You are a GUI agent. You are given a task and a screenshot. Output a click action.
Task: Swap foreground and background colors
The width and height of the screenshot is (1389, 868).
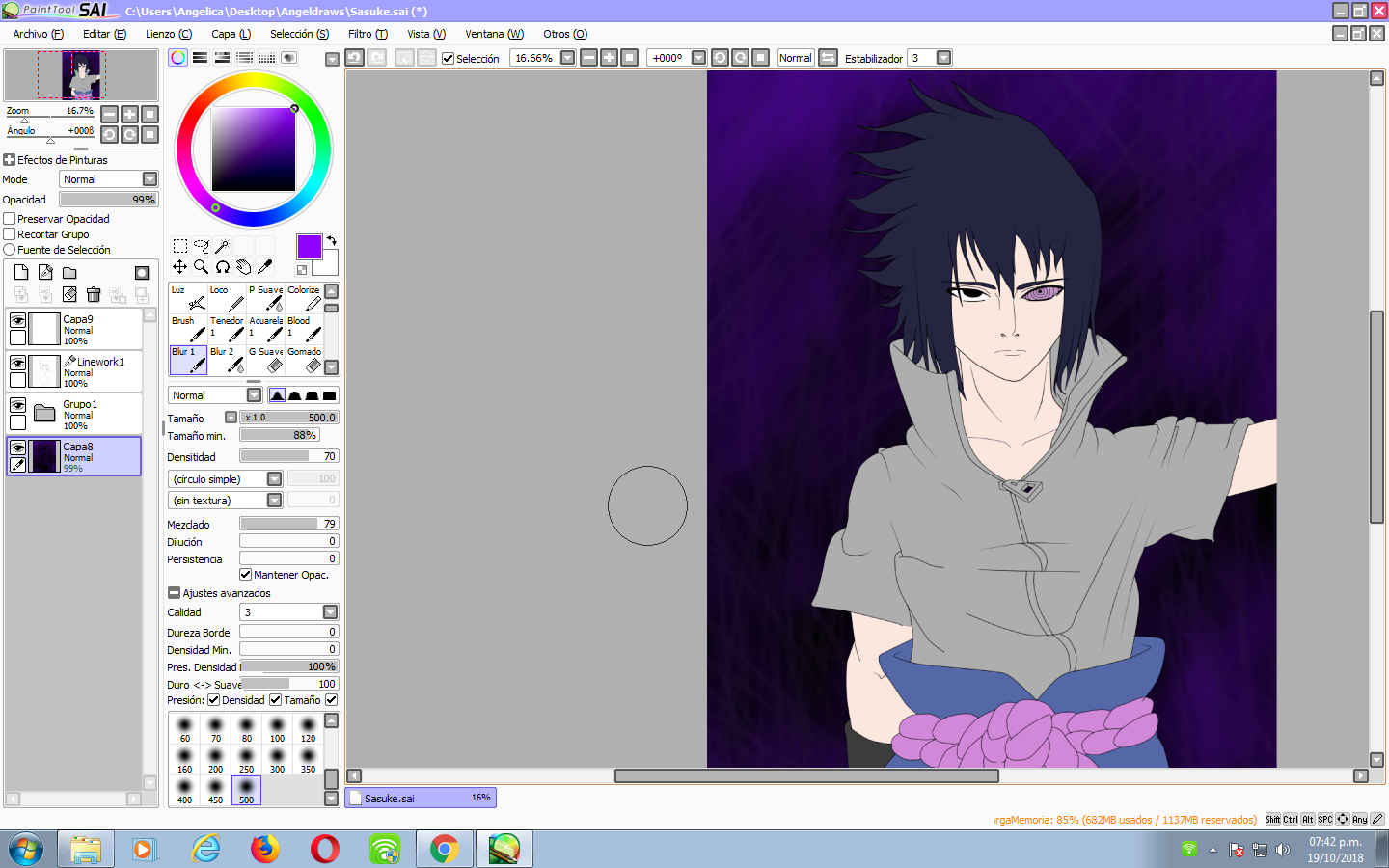click(332, 240)
